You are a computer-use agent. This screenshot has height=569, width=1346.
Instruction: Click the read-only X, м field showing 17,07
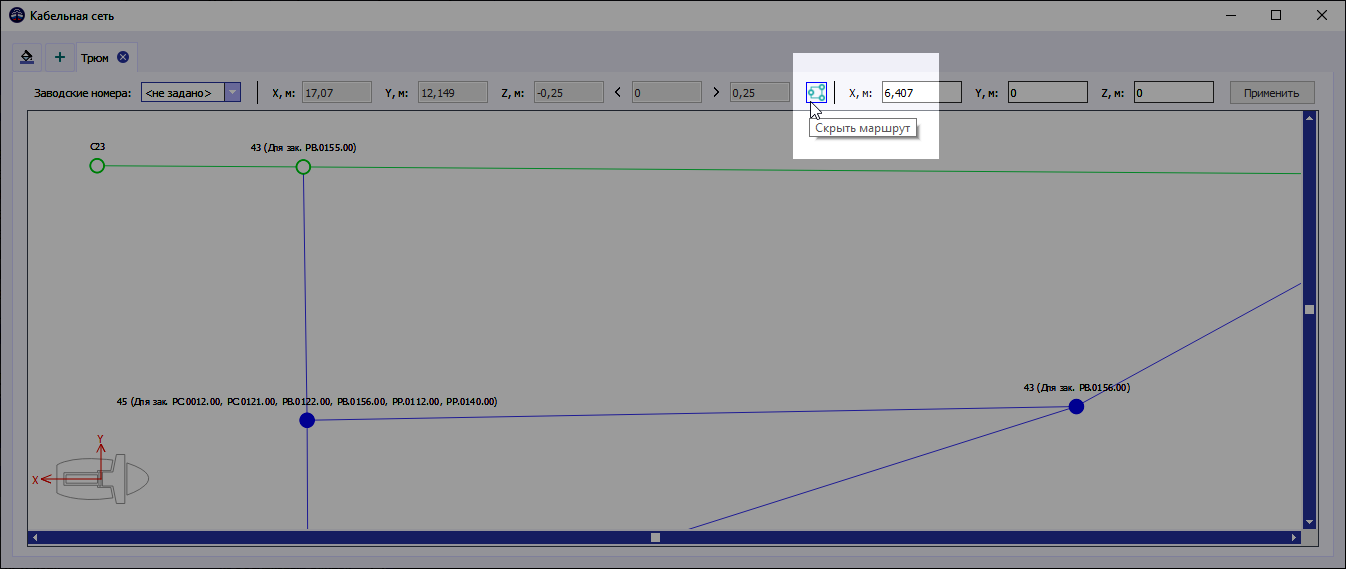coord(337,92)
